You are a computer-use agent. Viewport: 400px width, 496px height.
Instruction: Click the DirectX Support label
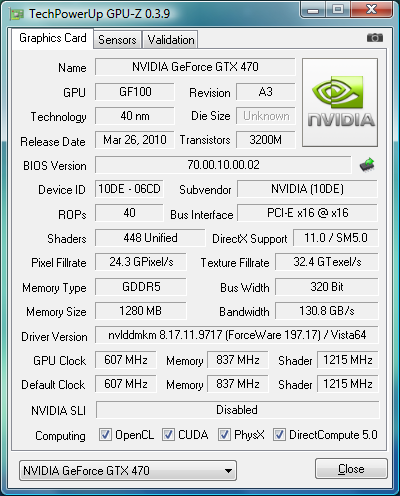point(250,239)
